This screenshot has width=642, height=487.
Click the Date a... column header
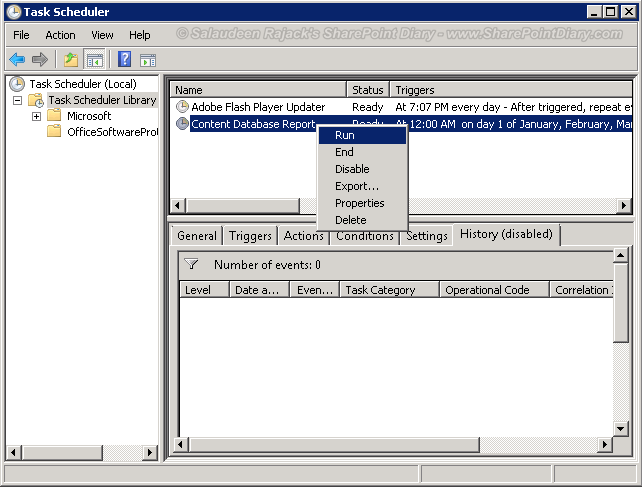tap(260, 290)
